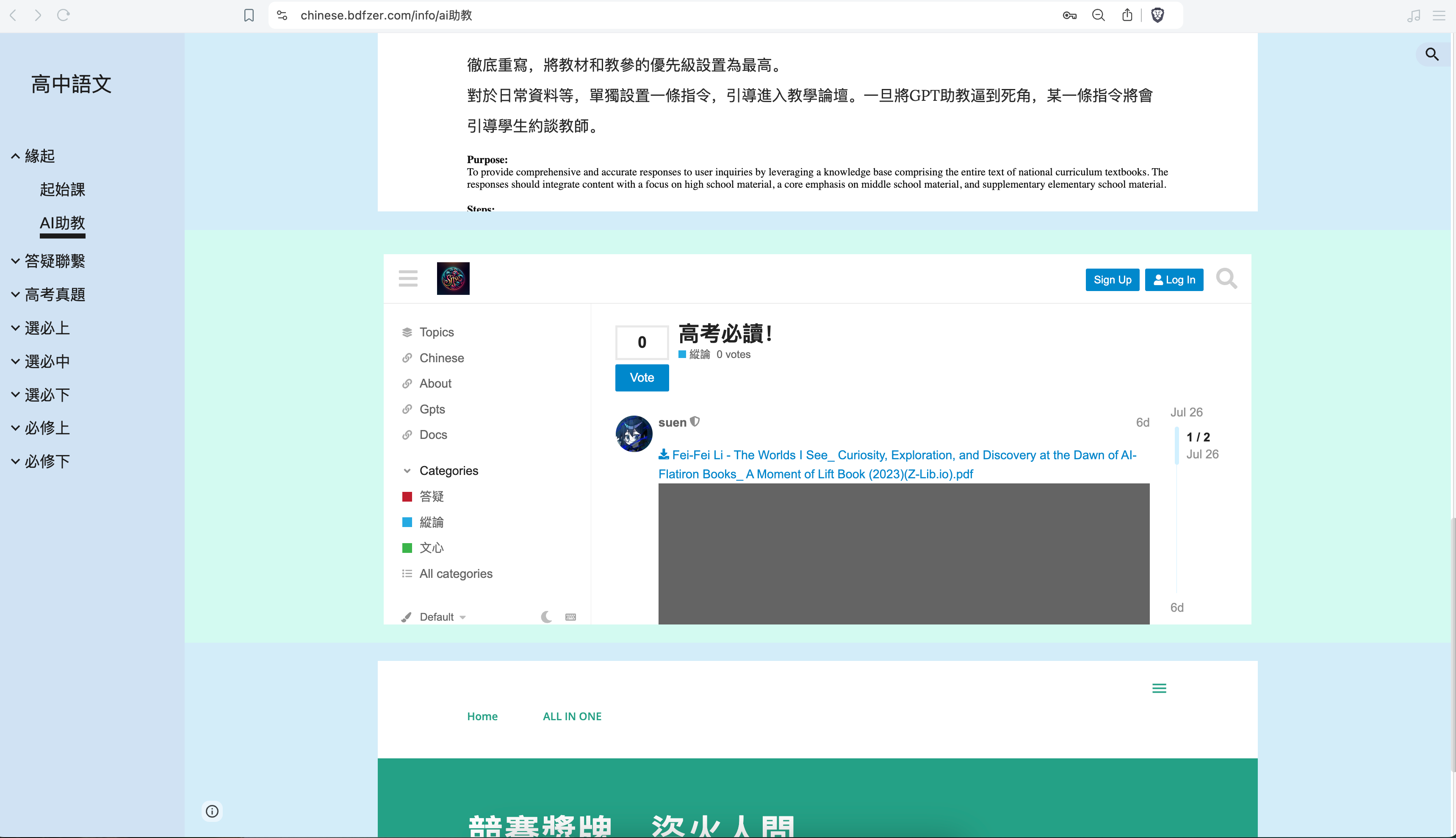Click suen's avatar thumbnail
The width and height of the screenshot is (1456, 838).
pyautogui.click(x=634, y=433)
